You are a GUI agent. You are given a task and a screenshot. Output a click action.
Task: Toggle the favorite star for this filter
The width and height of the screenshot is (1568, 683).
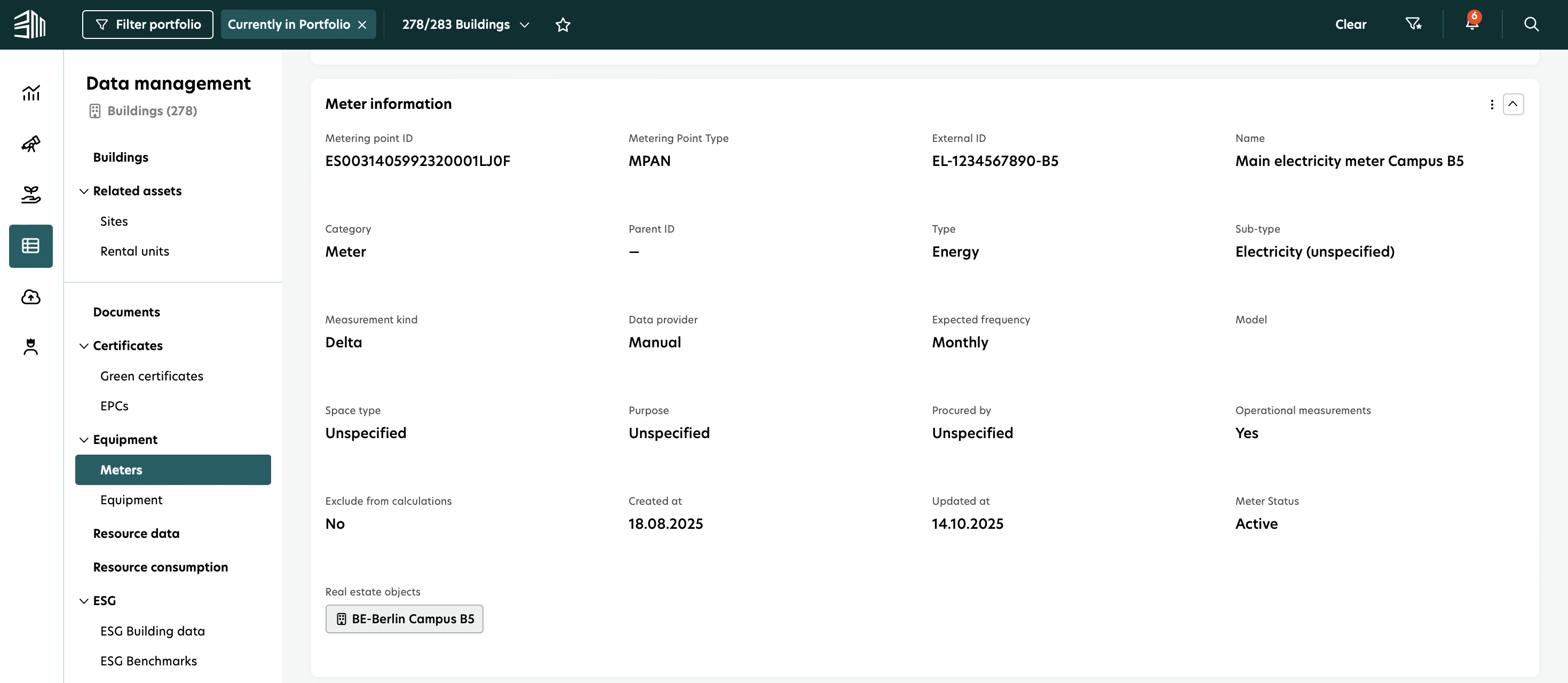563,25
